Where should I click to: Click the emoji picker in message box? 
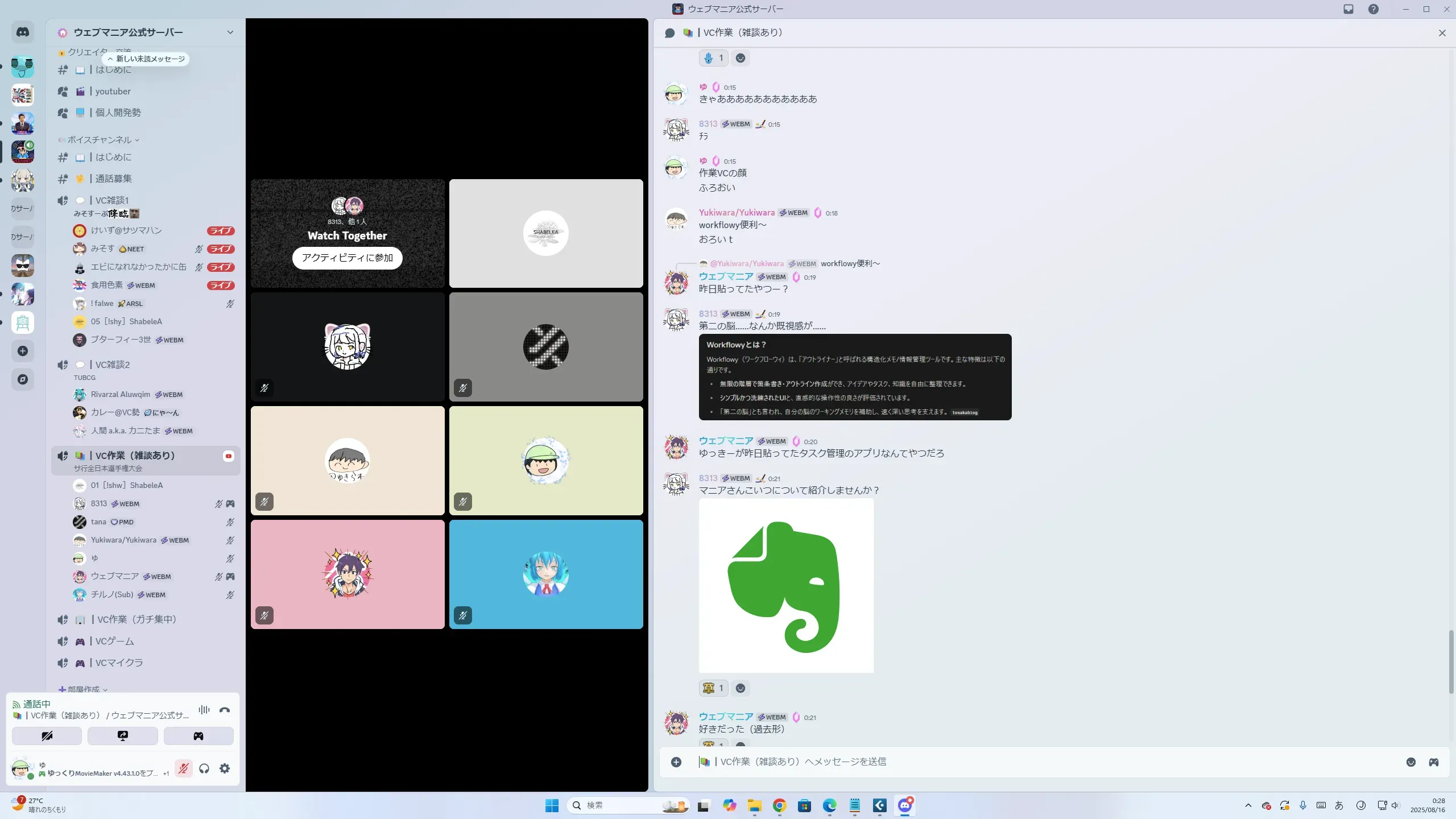[x=1410, y=762]
